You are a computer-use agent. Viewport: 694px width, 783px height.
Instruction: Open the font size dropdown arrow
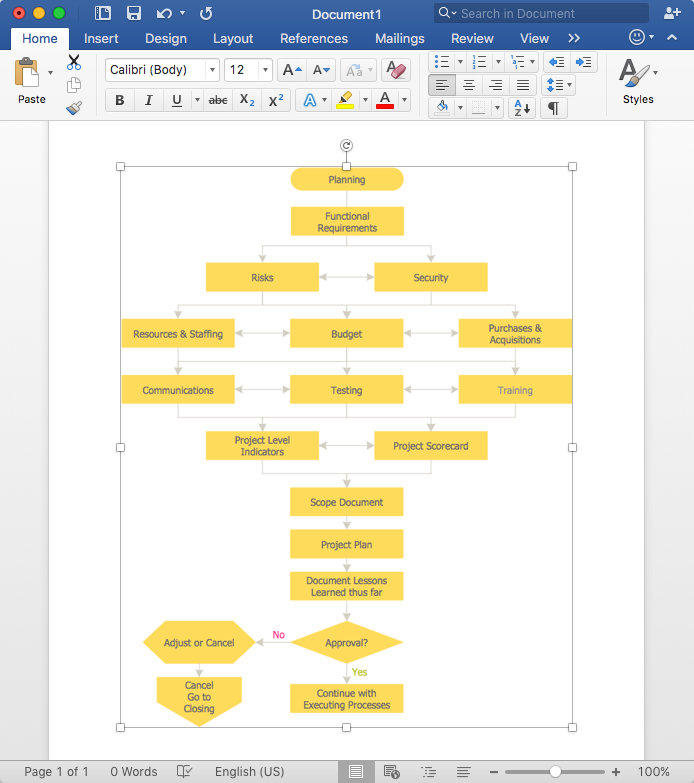265,70
